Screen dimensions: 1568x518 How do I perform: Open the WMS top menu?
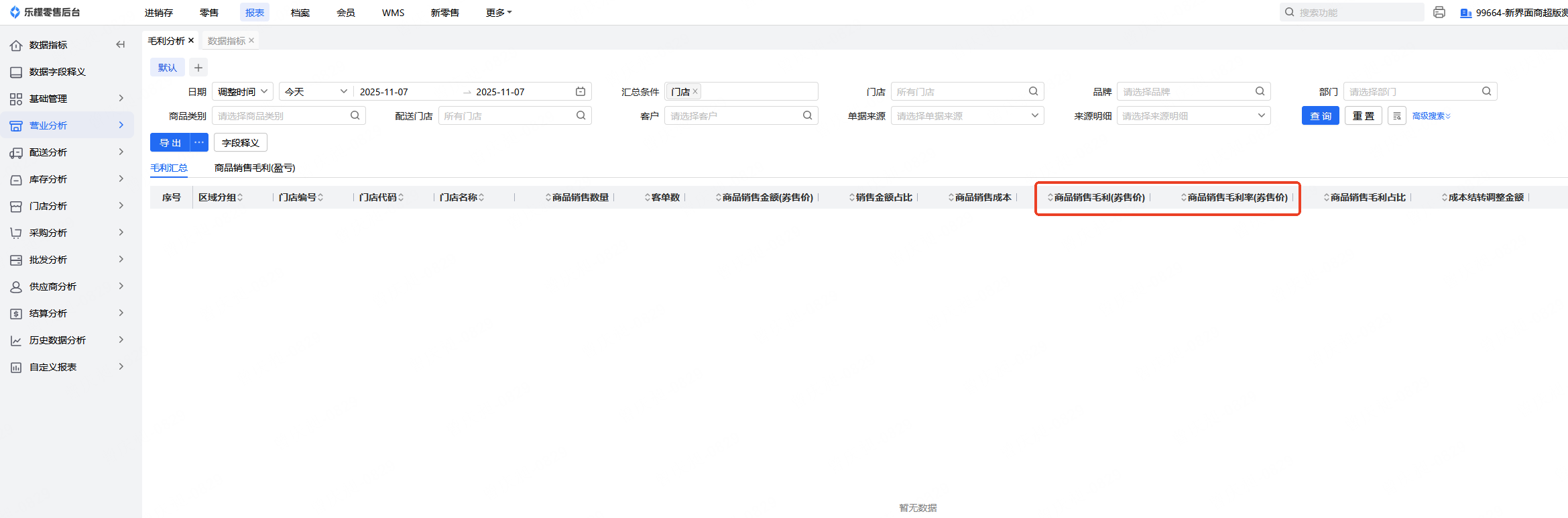[x=394, y=12]
